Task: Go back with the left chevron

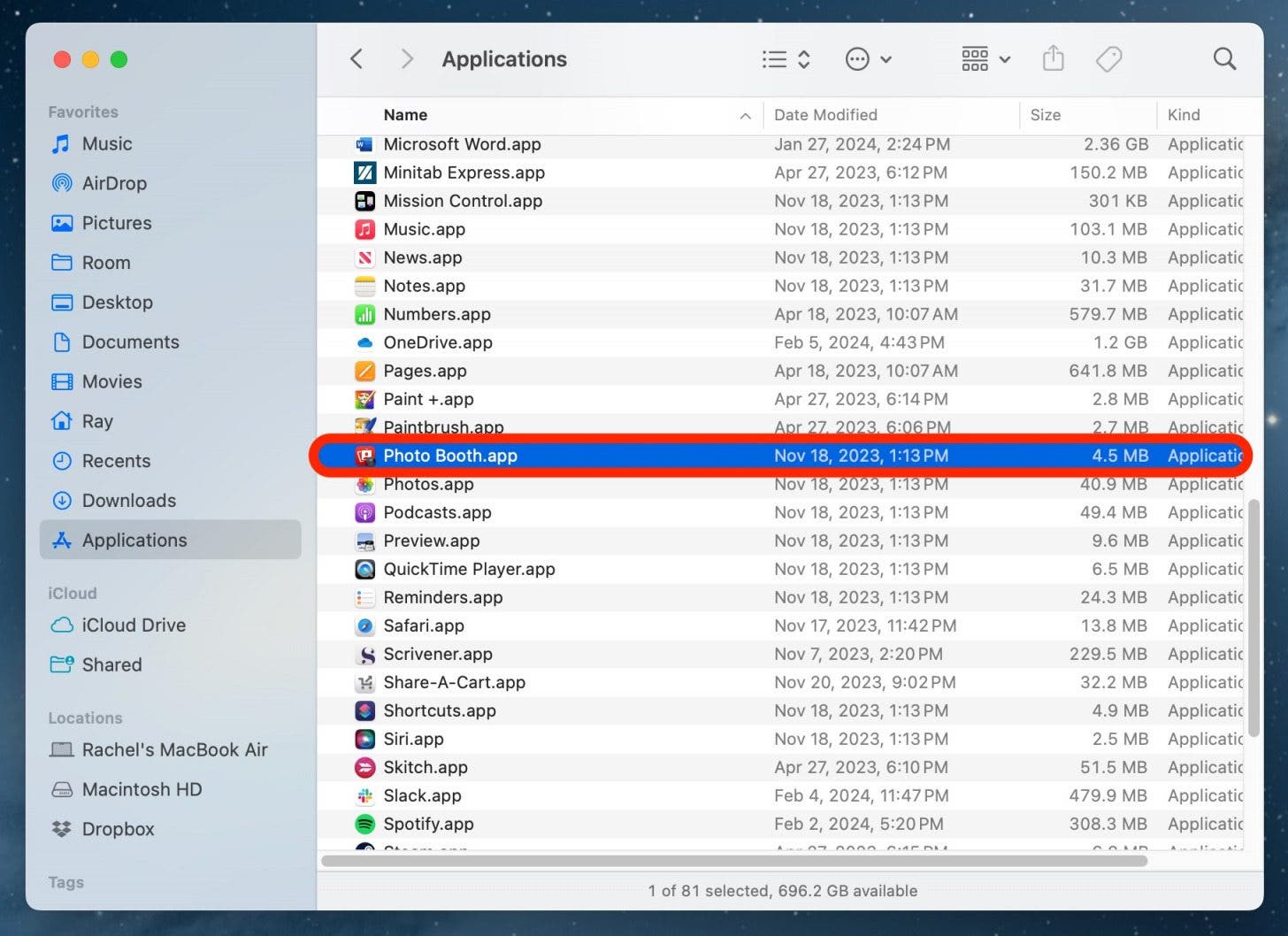Action: click(x=356, y=59)
